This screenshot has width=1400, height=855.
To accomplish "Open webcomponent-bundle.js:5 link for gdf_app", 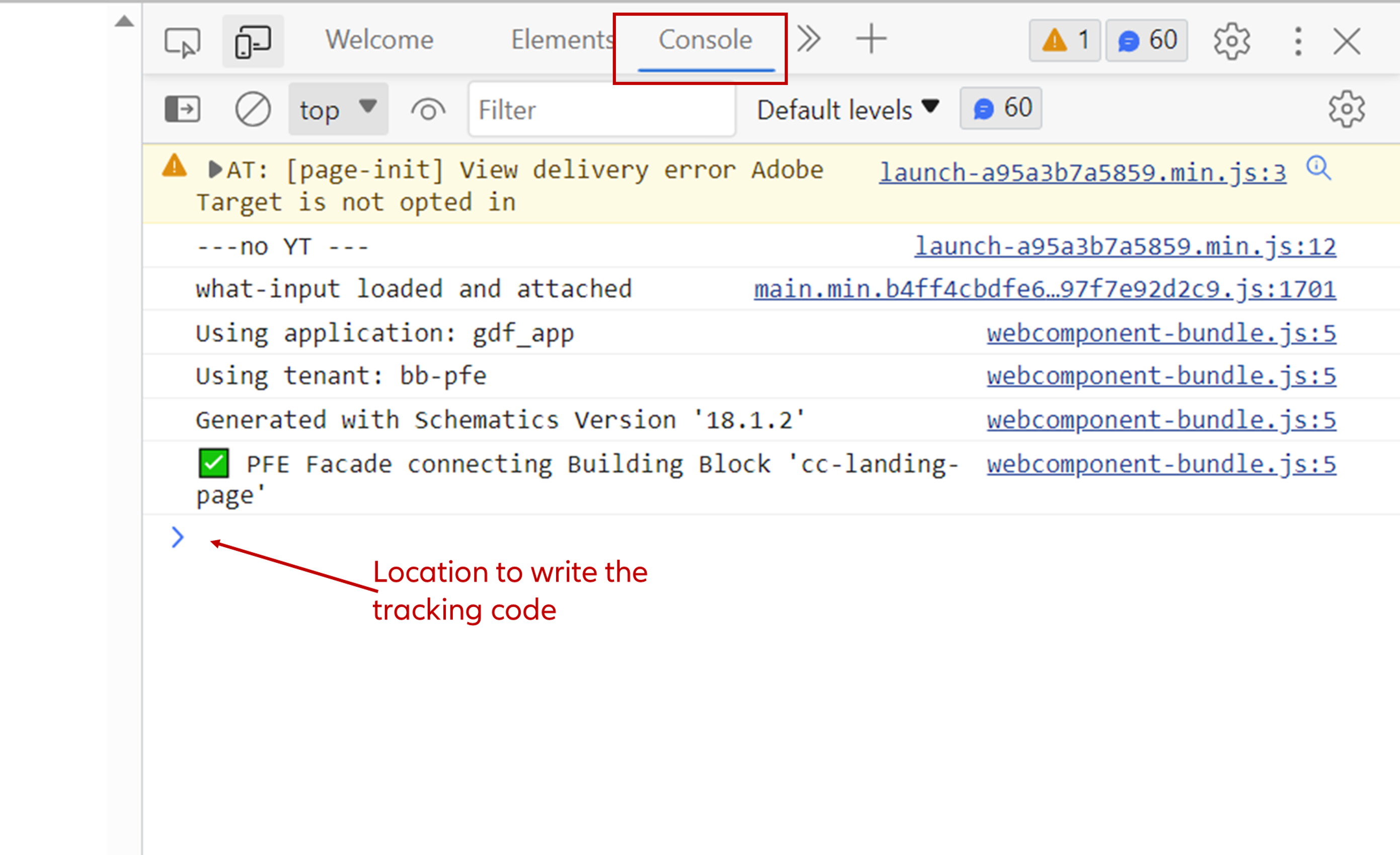I will pos(1161,333).
